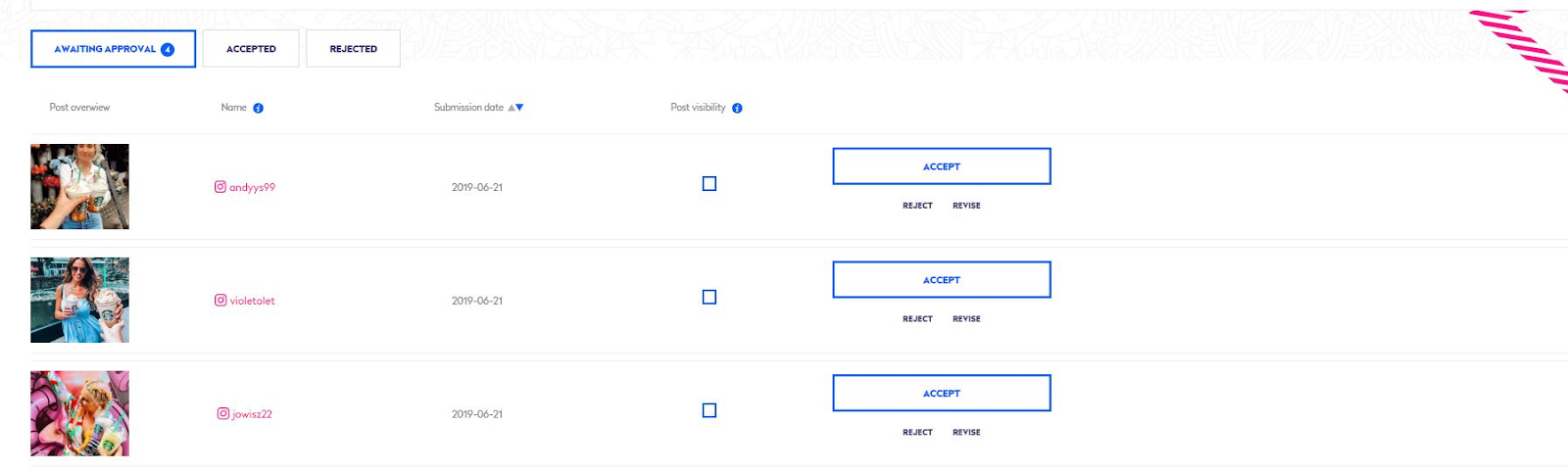The height and width of the screenshot is (471, 1568).
Task: Open the Rejected tab
Action: 353,49
